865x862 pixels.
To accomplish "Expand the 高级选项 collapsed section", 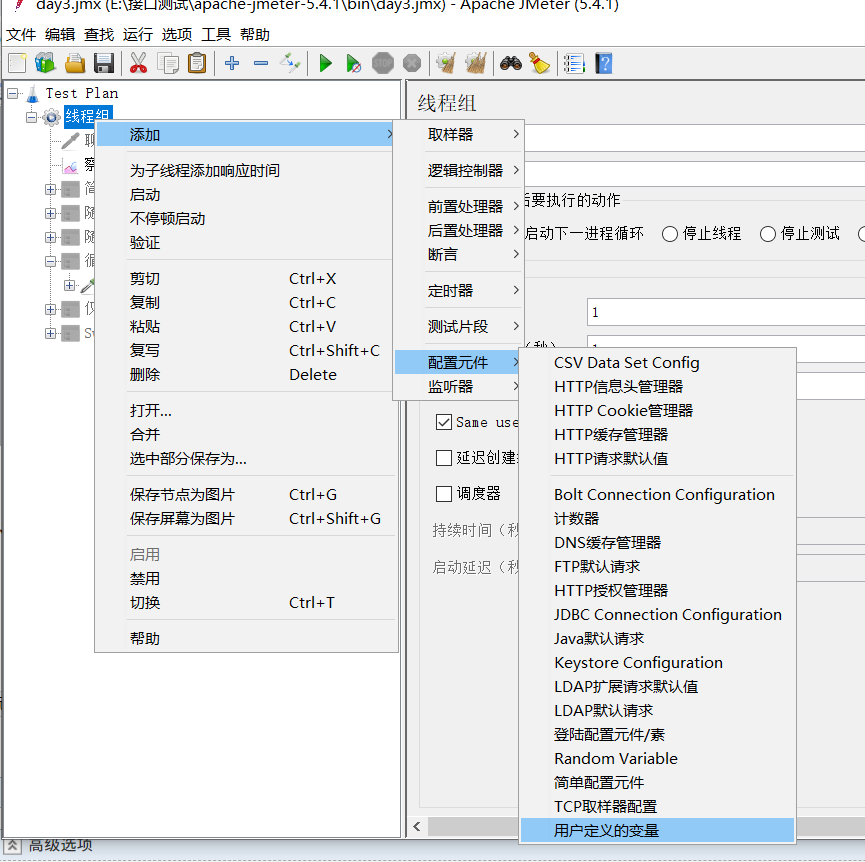I will (13, 846).
